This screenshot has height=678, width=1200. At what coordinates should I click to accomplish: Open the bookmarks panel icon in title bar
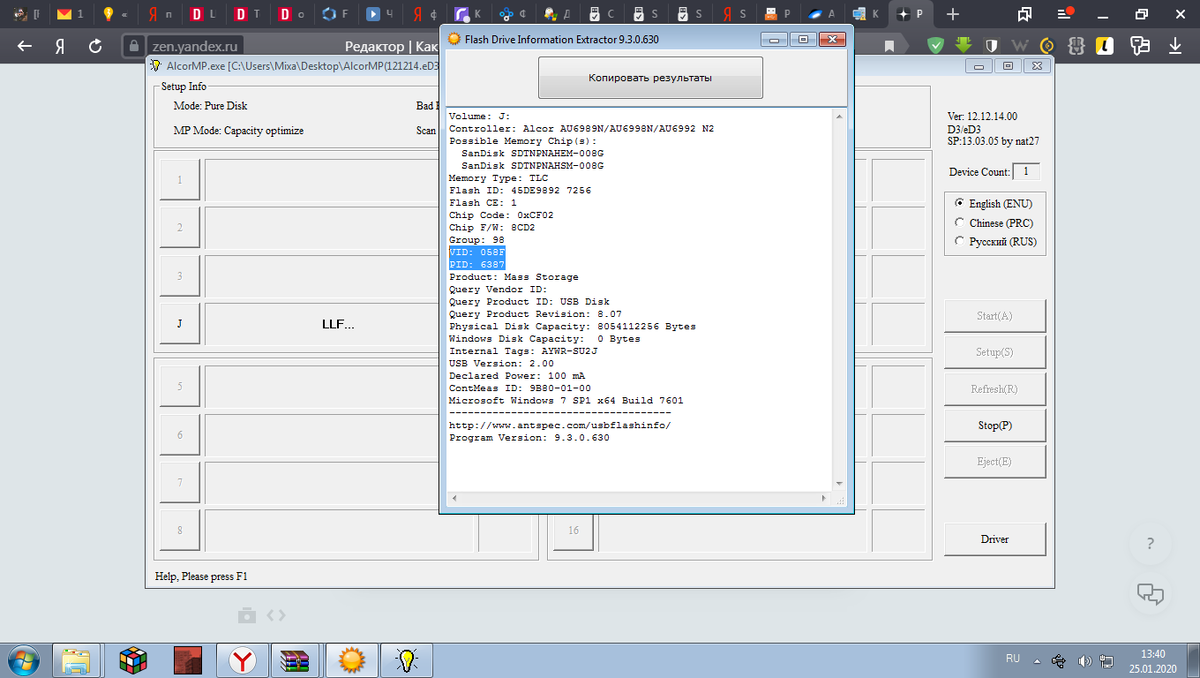pos(1024,15)
